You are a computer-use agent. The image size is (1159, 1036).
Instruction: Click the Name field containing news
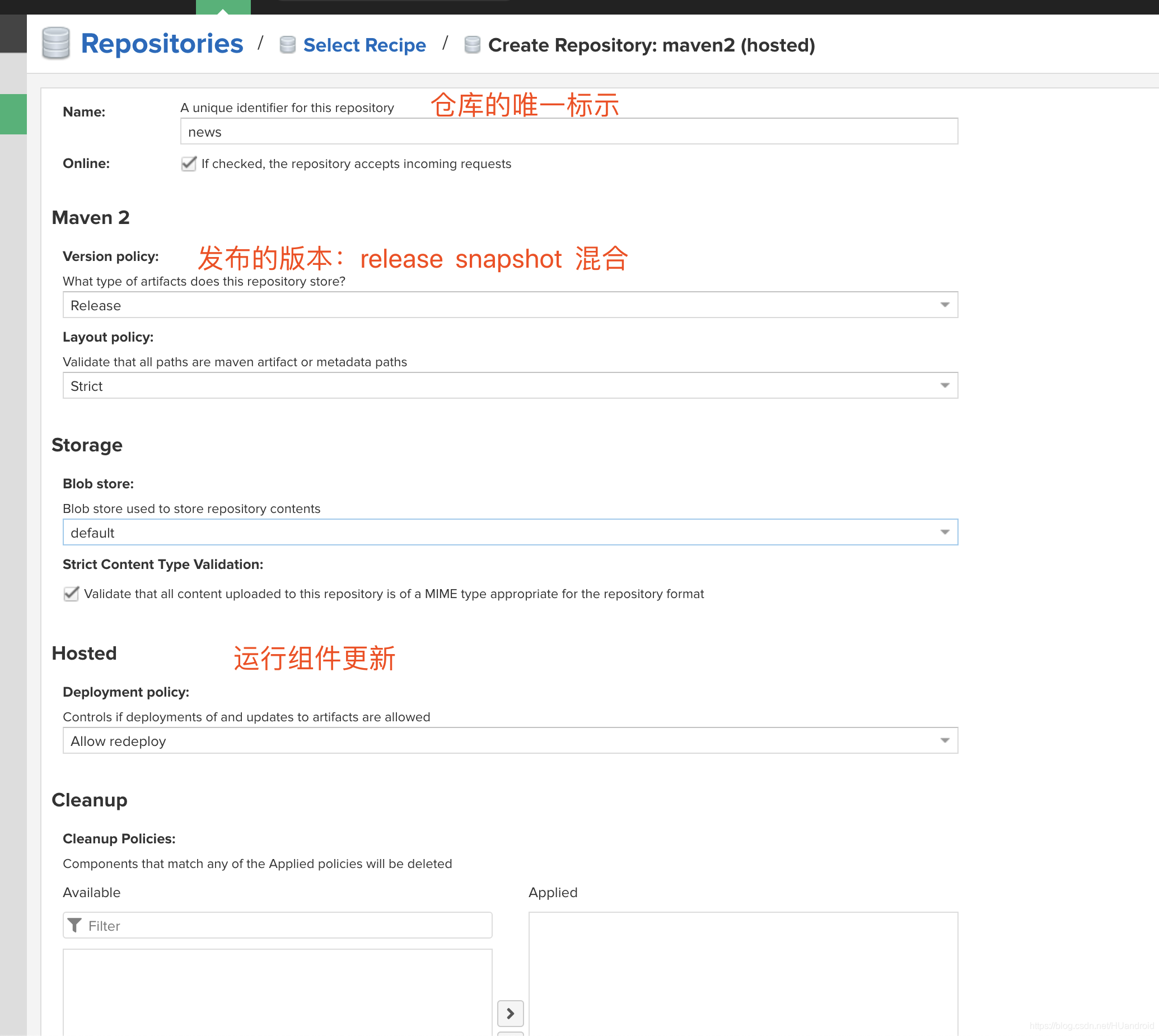(x=569, y=132)
